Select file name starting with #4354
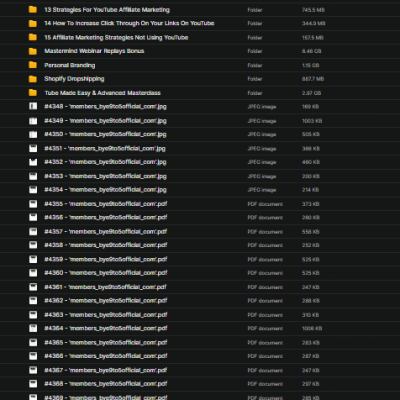400x400 pixels. [x=105, y=190]
